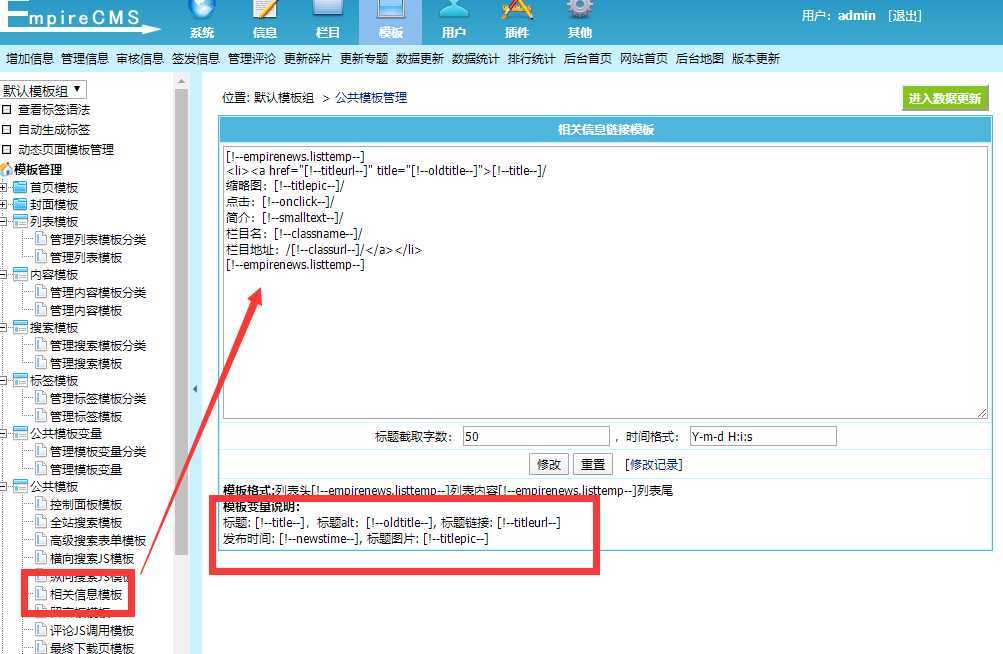Collapse the 搜索模板 tree node
Screen dimensions: 1003x654
[3, 328]
